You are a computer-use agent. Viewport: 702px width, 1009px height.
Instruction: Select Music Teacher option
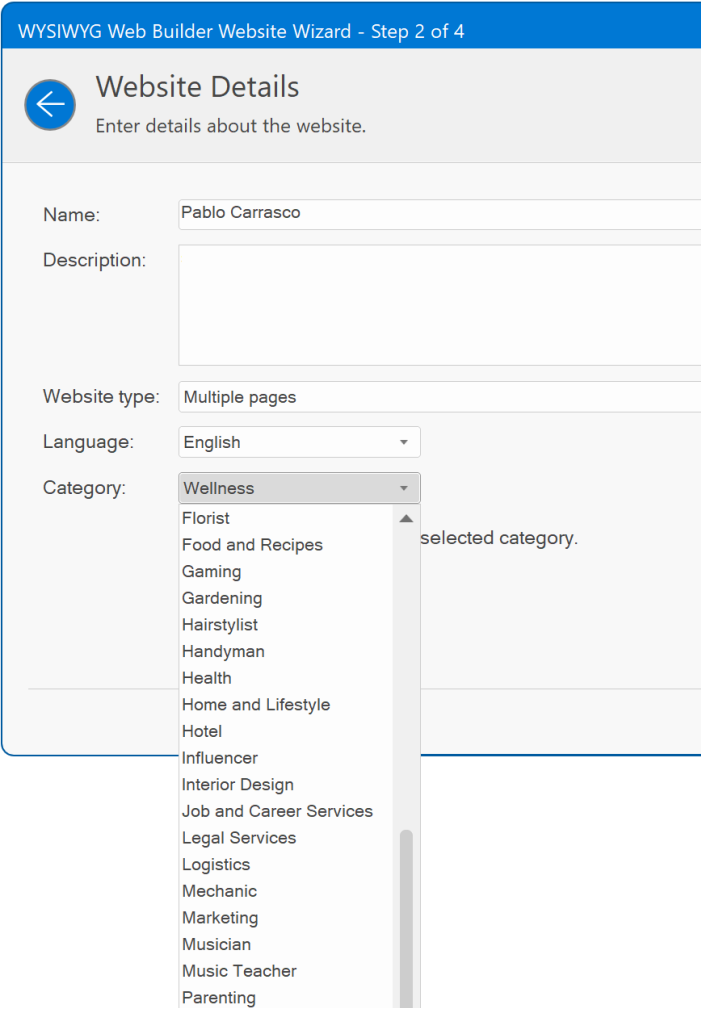[x=286, y=971]
